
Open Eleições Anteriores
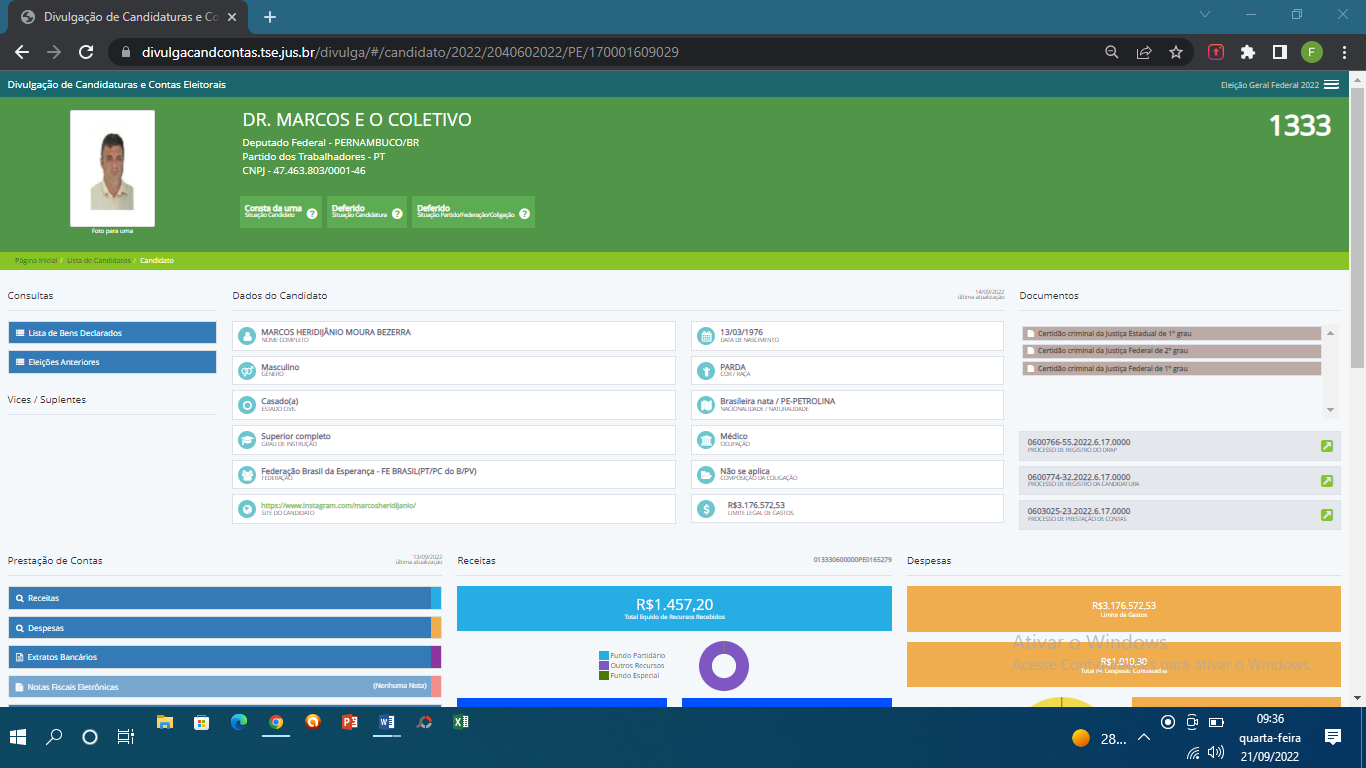point(112,362)
